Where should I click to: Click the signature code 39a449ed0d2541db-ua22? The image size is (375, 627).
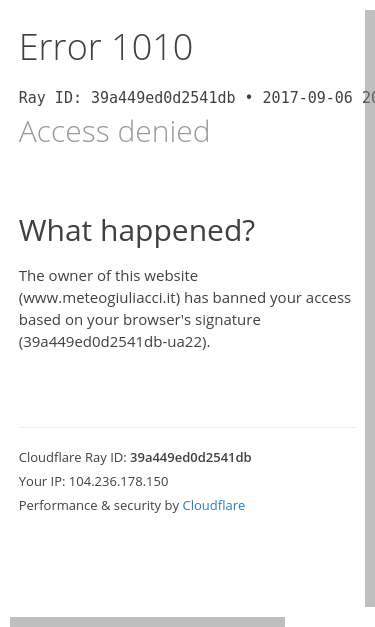pyautogui.click(x=114, y=342)
